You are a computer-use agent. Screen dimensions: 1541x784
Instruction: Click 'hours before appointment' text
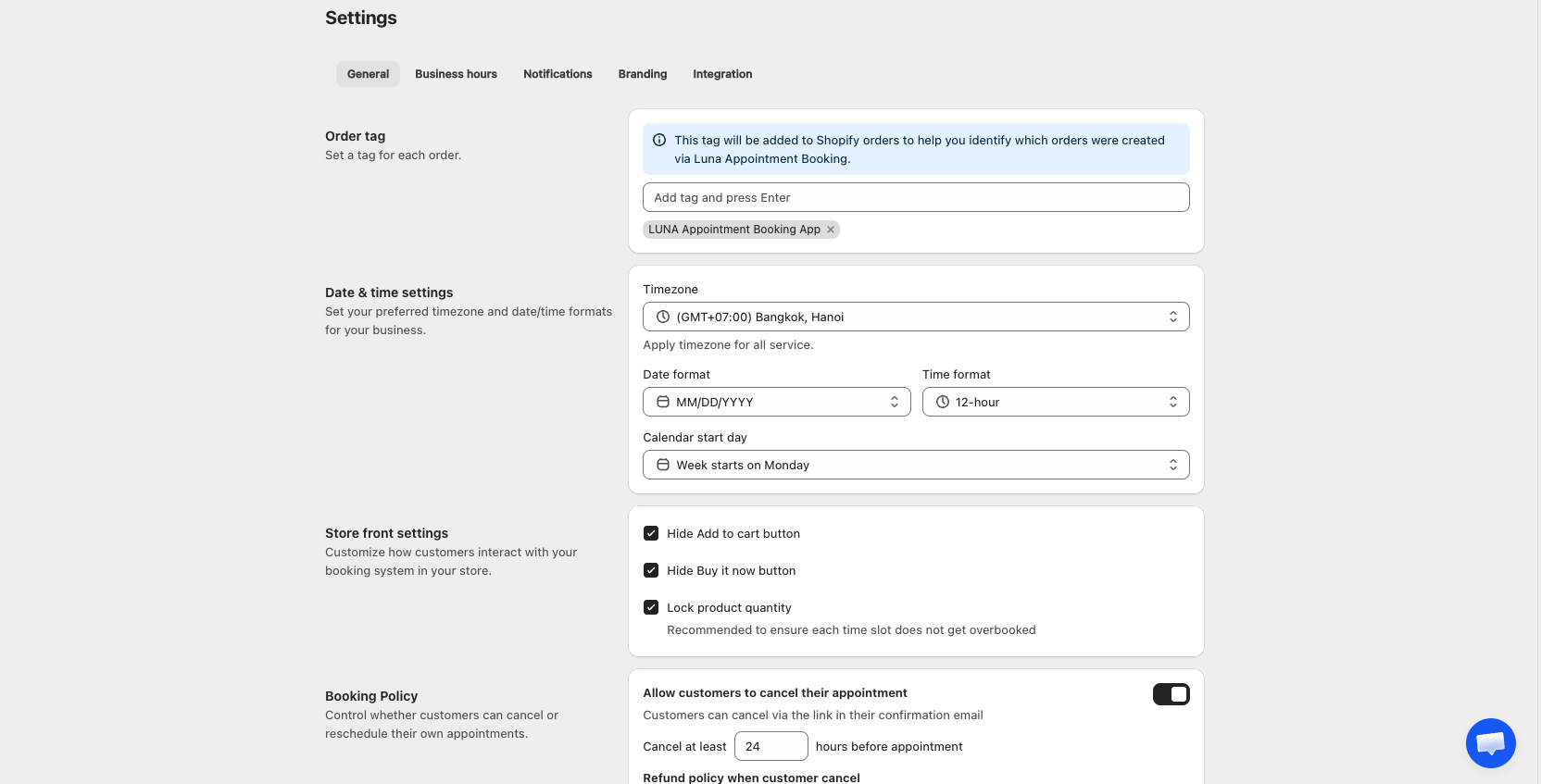tap(889, 746)
